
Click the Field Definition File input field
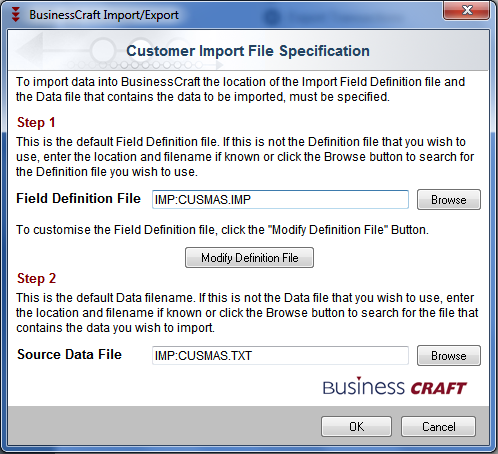coord(280,200)
